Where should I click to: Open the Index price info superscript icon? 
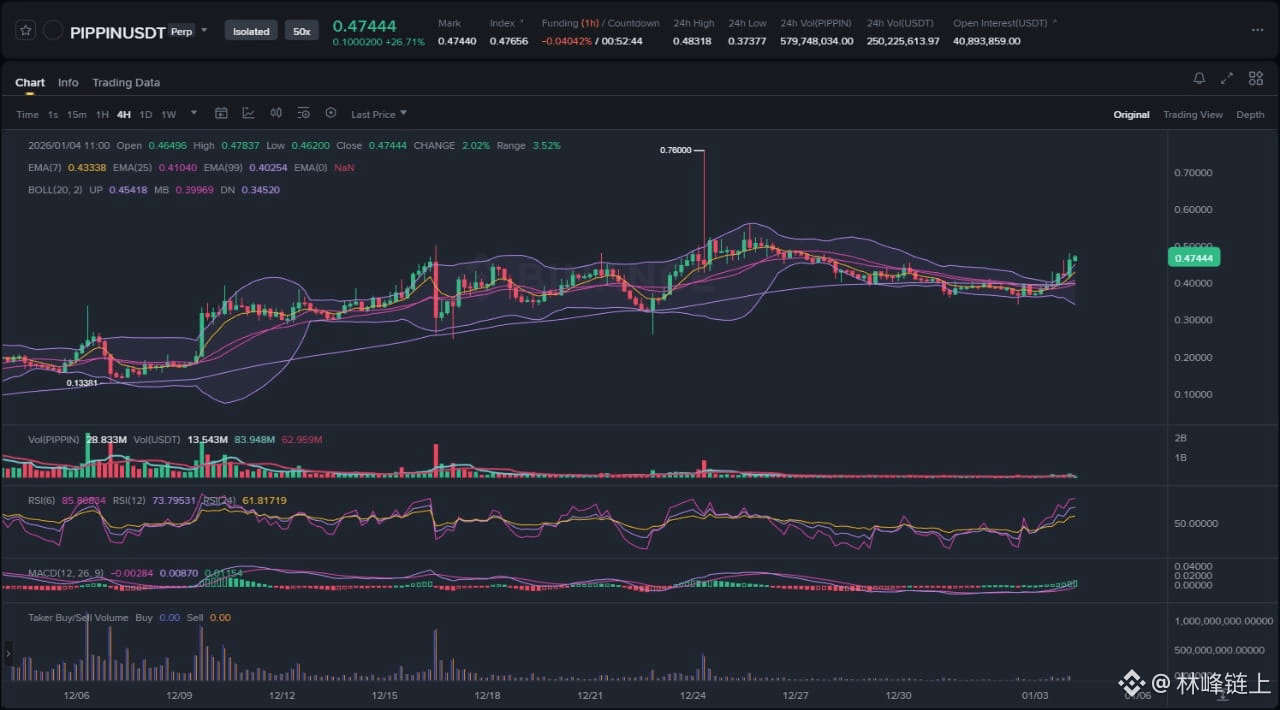[522, 21]
